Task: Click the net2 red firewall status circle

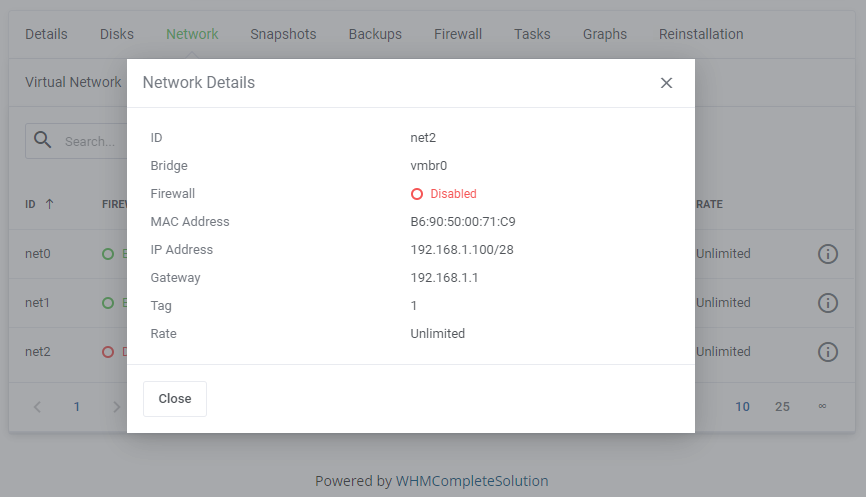Action: pos(108,351)
